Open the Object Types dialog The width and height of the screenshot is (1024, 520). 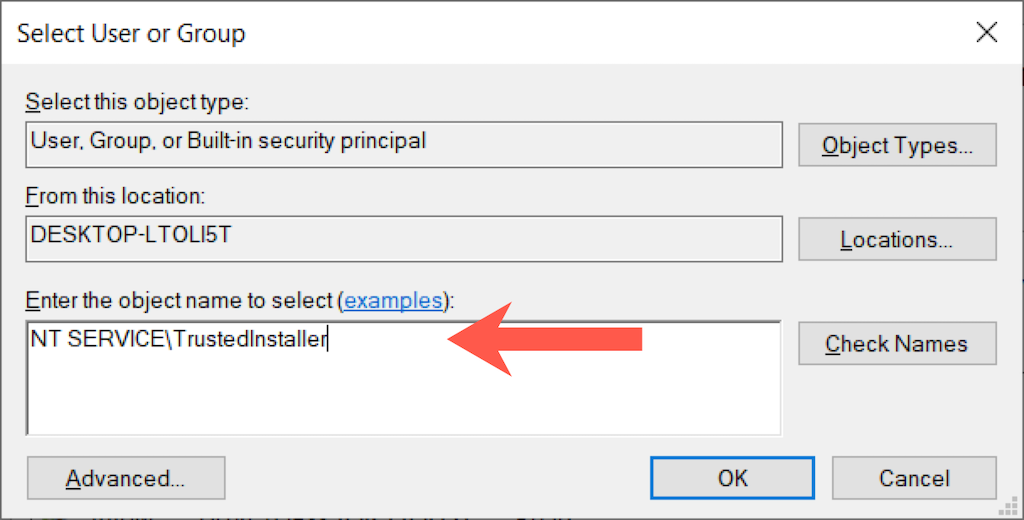(x=897, y=145)
